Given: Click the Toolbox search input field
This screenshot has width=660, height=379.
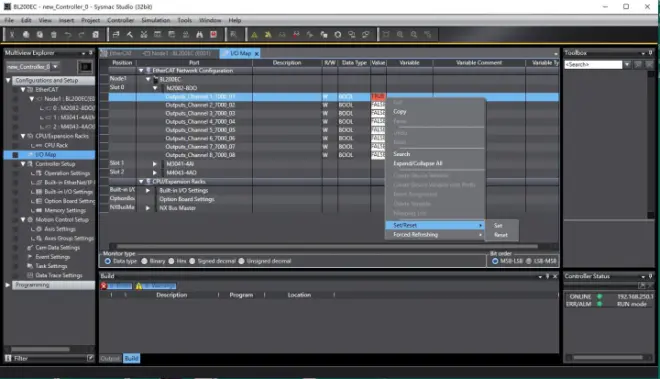Looking at the screenshot, I should coord(593,64).
